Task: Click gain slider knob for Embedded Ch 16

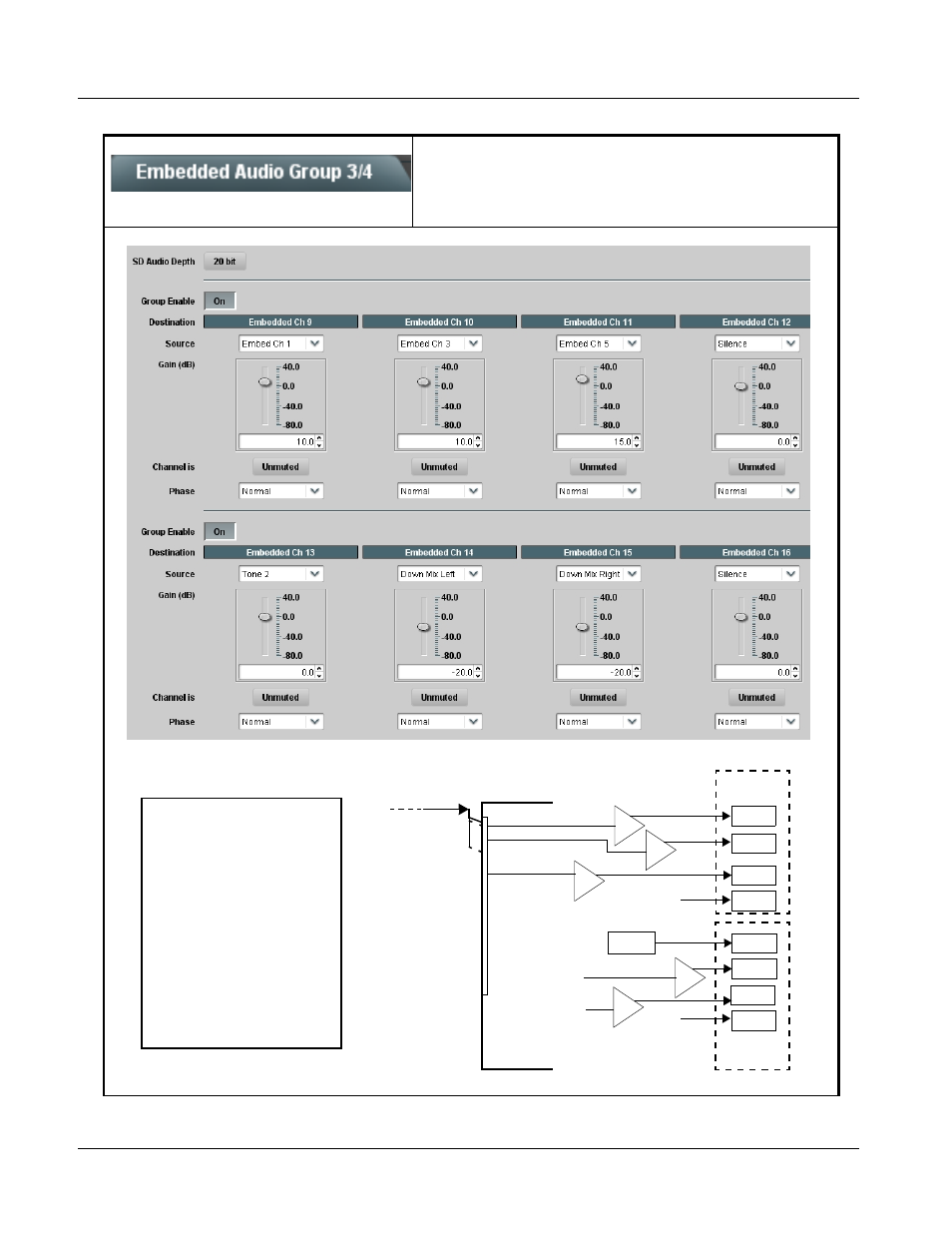Action: [x=741, y=617]
